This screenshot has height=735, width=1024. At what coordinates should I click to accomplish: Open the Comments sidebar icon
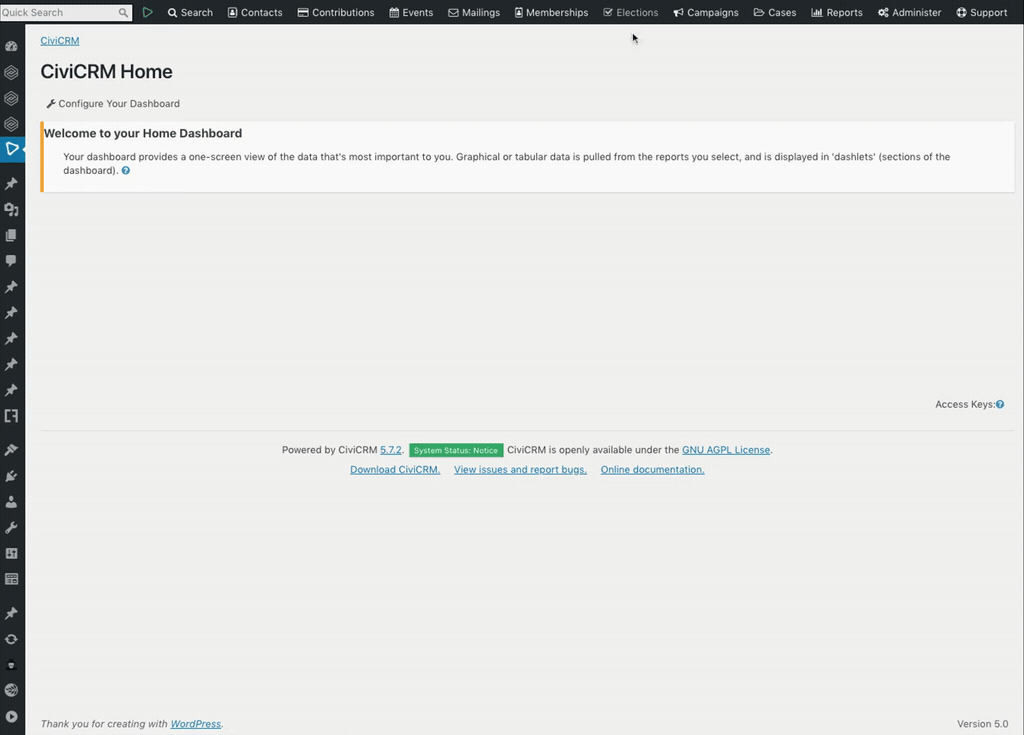click(x=12, y=261)
